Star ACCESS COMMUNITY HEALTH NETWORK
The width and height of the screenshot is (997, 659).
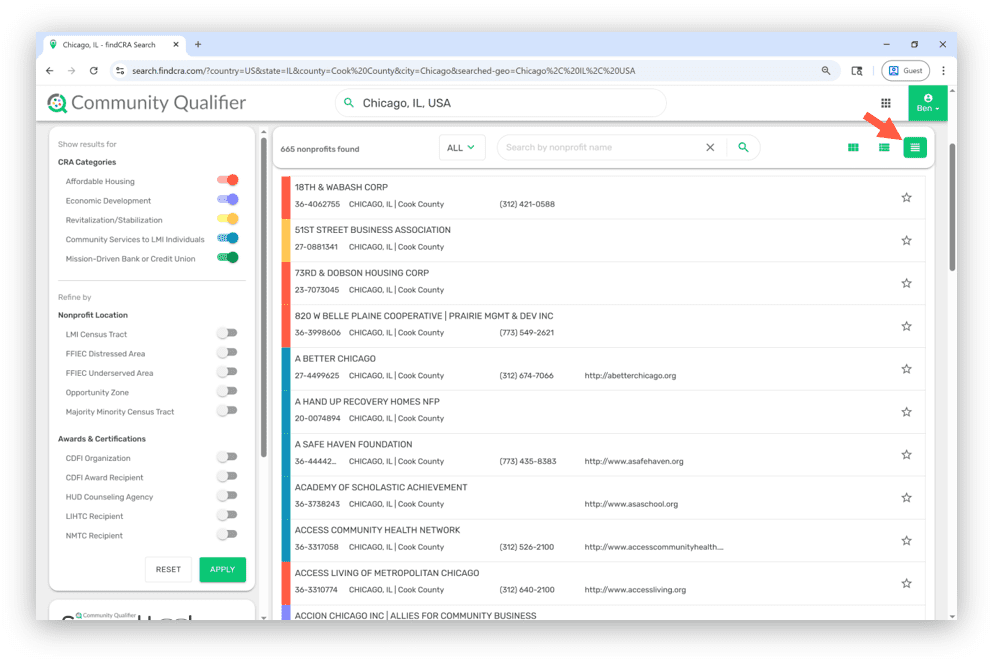click(x=907, y=541)
